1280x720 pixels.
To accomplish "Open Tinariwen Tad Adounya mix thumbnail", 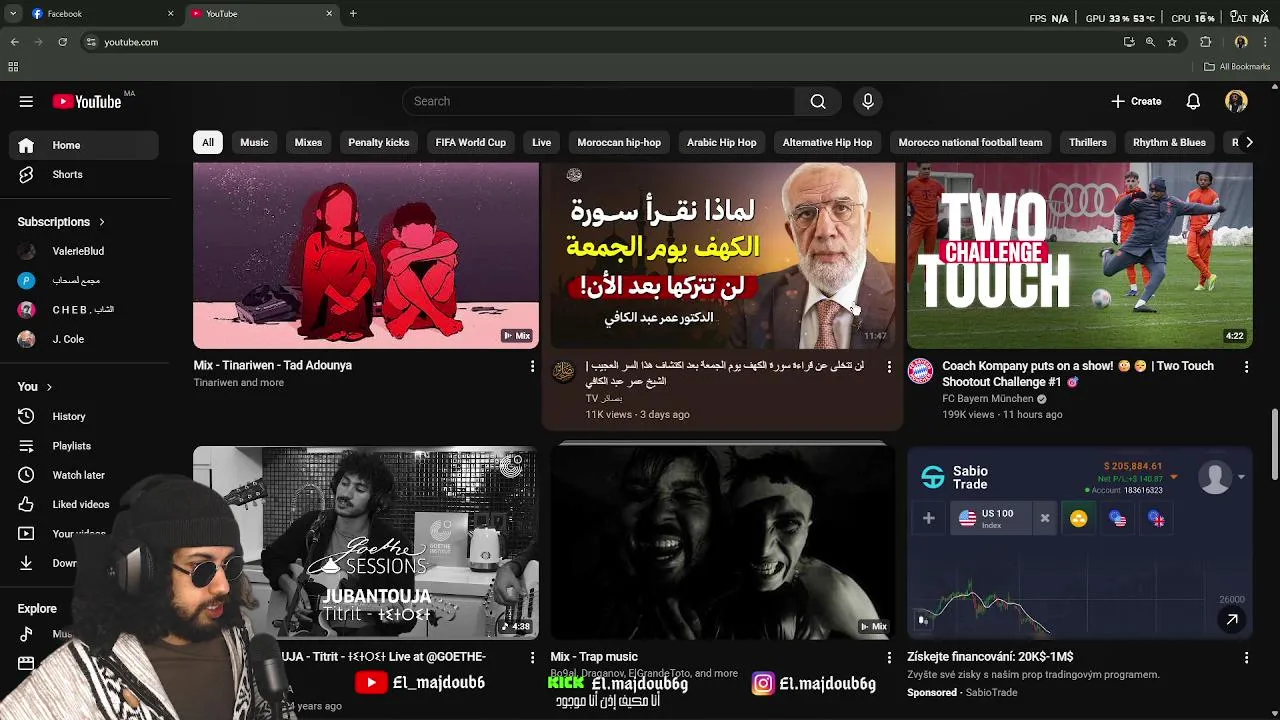I will [x=366, y=255].
